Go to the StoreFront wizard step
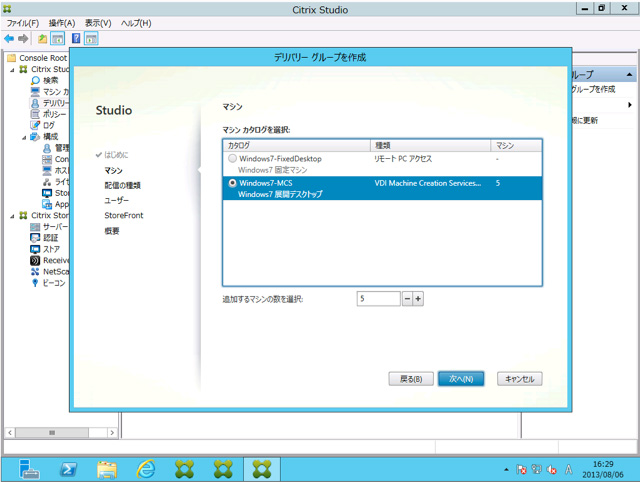Screen dimensions: 640x482 click(x=124, y=215)
